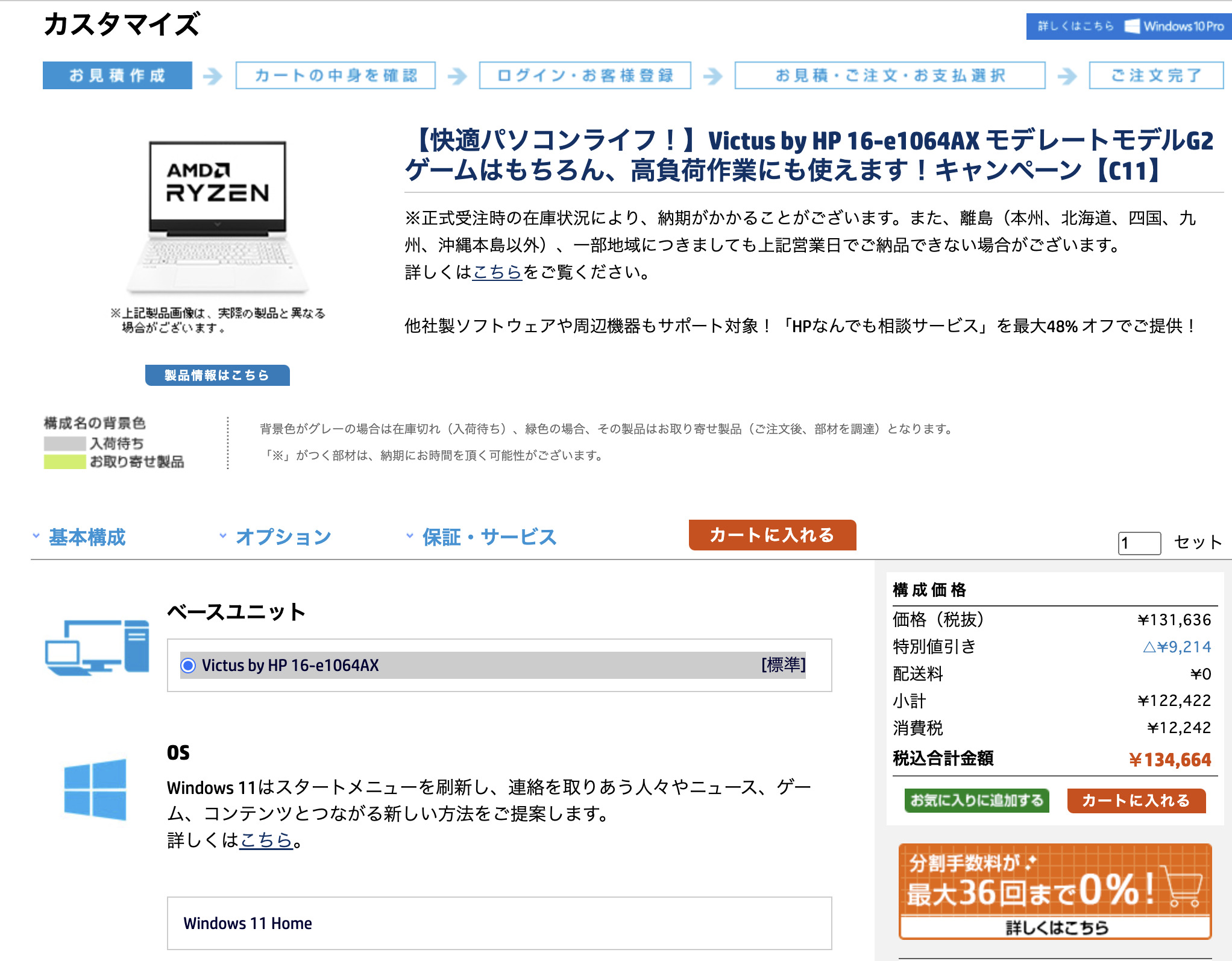Click the 配送料 ¥0 value
Viewport: 1232px width, 961px height.
(x=1201, y=674)
